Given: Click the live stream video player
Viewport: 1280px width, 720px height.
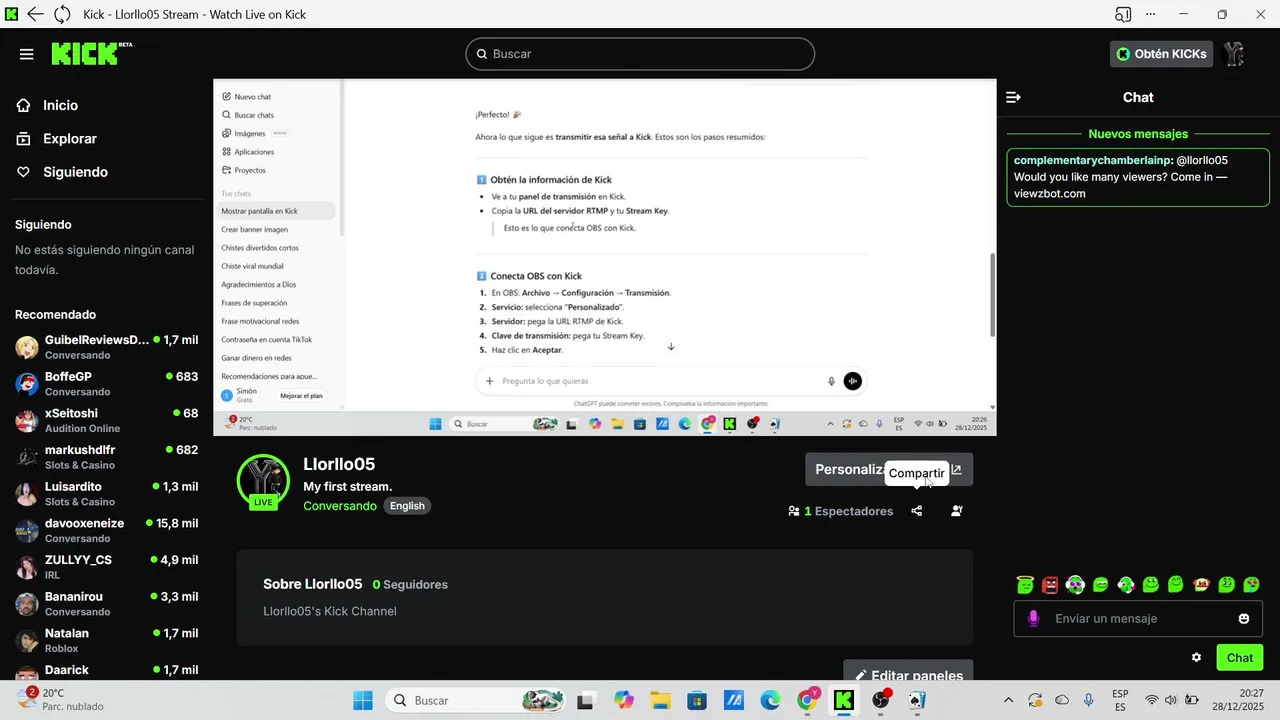Looking at the screenshot, I should [605, 257].
